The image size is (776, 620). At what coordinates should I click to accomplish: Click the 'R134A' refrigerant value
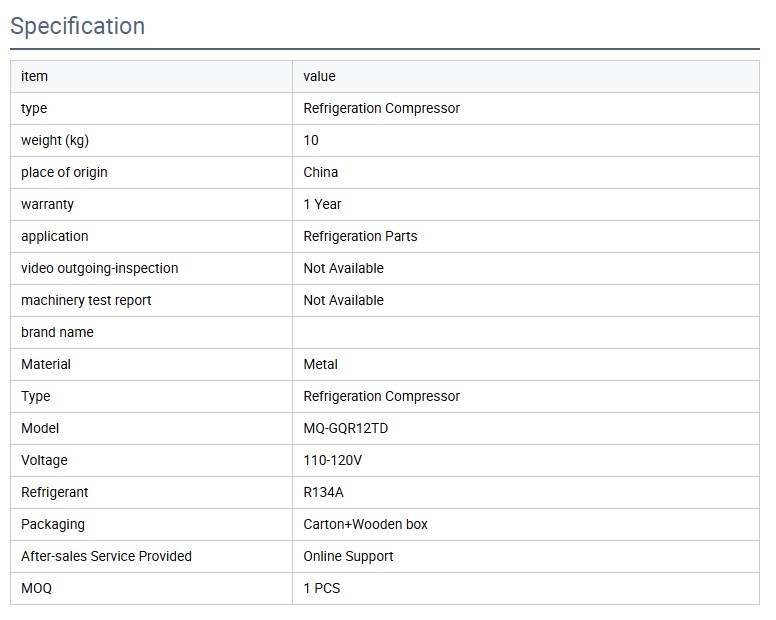[x=324, y=493]
